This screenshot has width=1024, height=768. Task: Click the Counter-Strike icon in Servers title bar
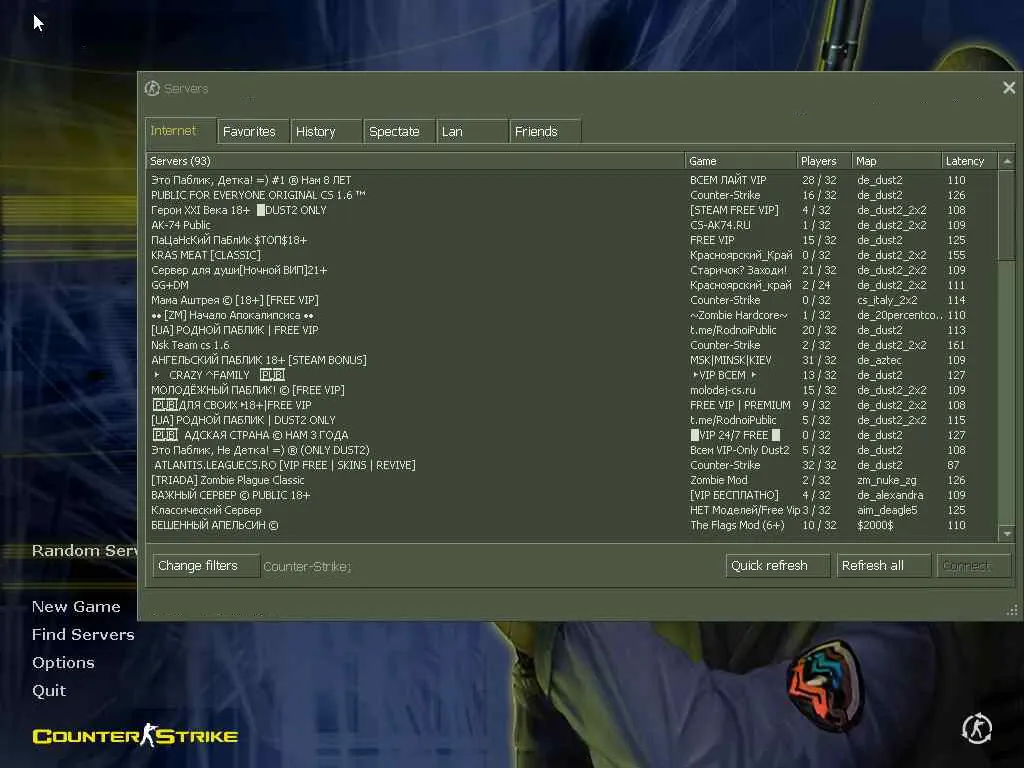coord(152,88)
